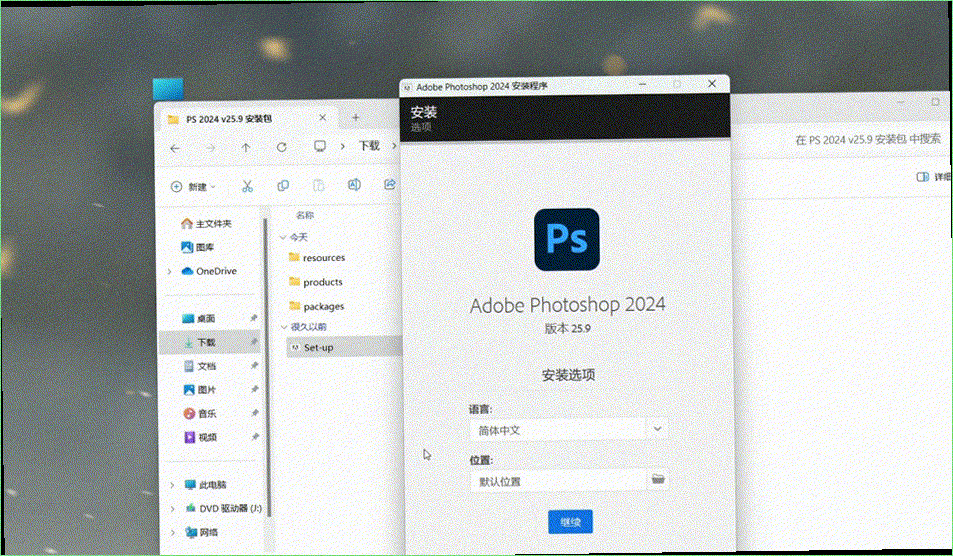Collapse the 今天 file group
Screen dimensions: 953x556
pos(283,237)
